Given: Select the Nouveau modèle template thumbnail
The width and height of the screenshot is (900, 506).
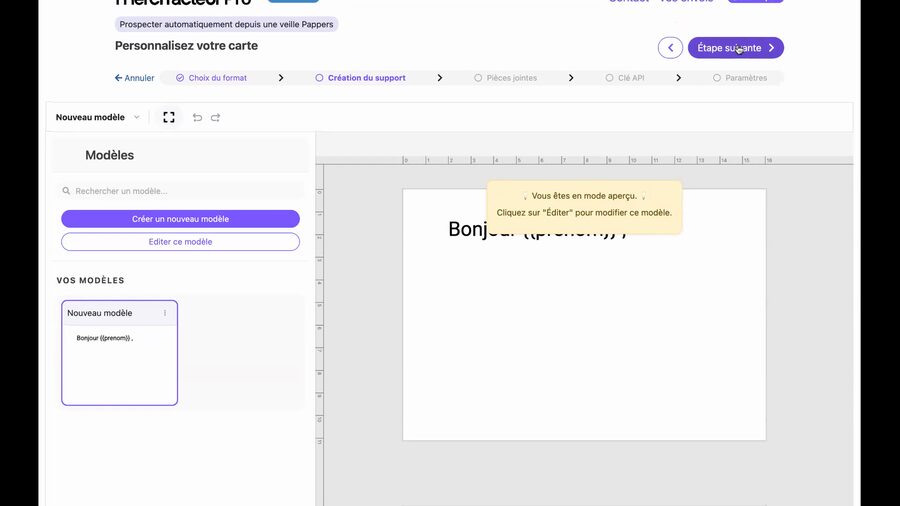Looking at the screenshot, I should tap(119, 353).
